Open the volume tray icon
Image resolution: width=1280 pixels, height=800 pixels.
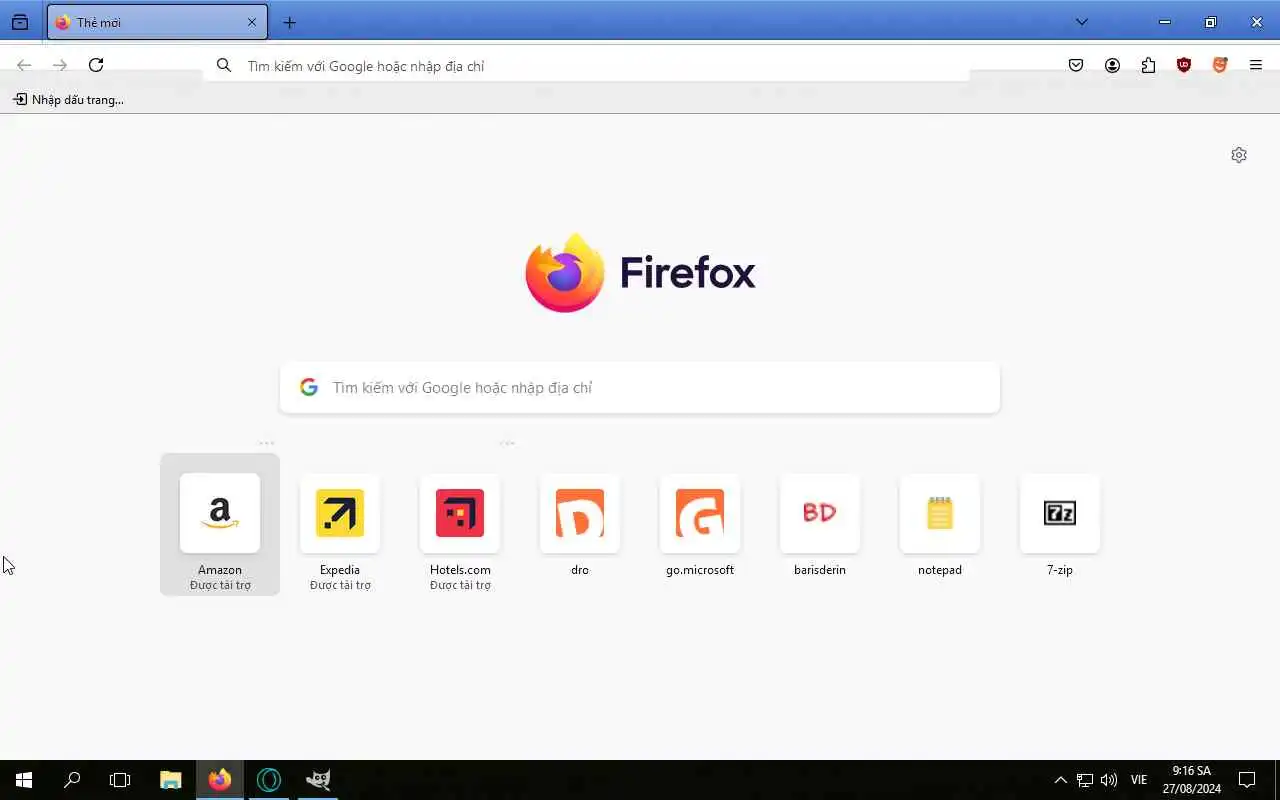pyautogui.click(x=1109, y=780)
